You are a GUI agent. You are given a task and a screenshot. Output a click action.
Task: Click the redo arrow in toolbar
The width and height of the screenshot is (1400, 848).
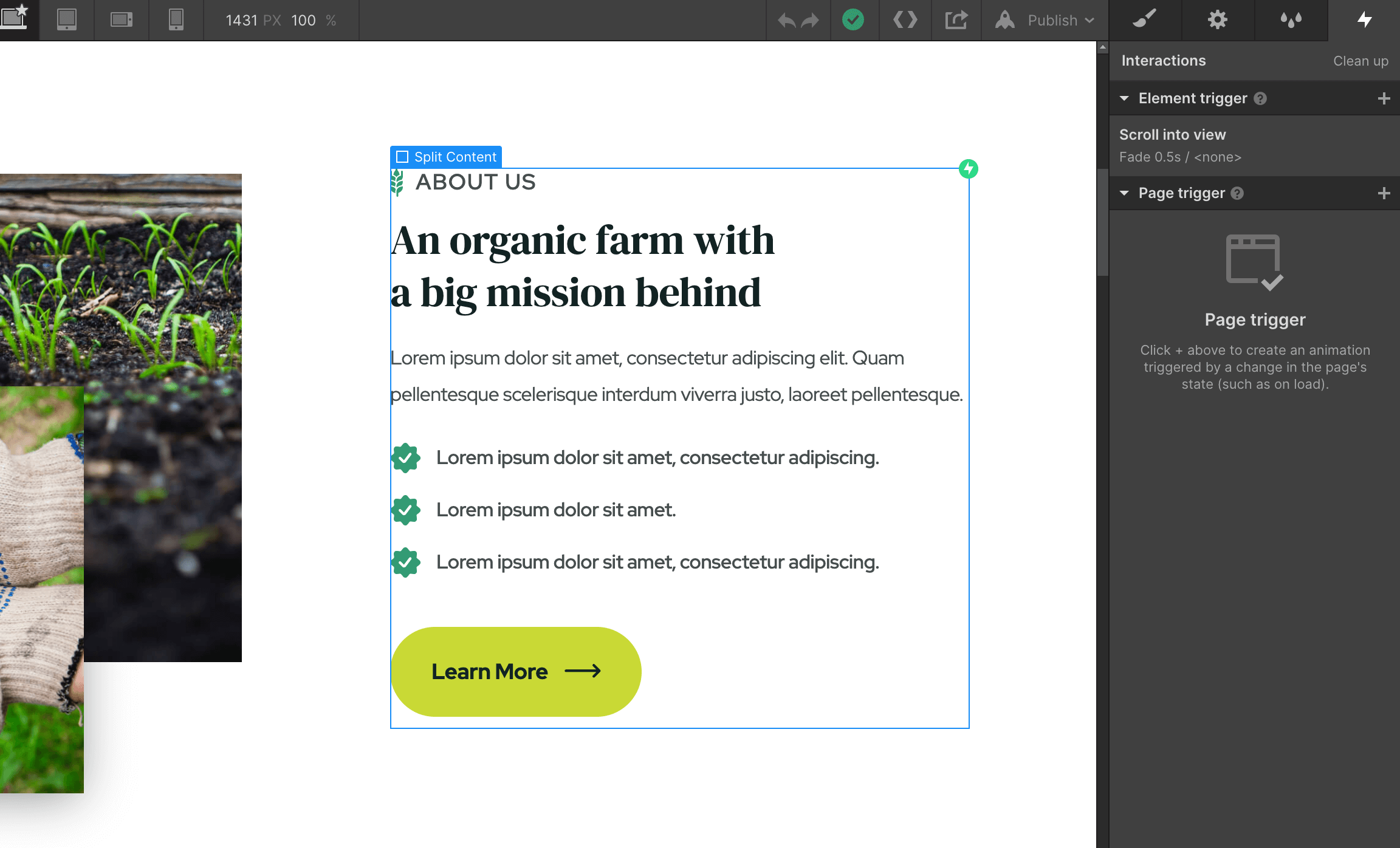[810, 21]
